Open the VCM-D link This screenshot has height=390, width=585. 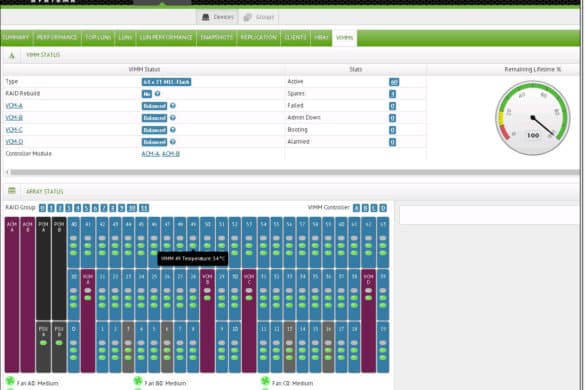coord(14,142)
